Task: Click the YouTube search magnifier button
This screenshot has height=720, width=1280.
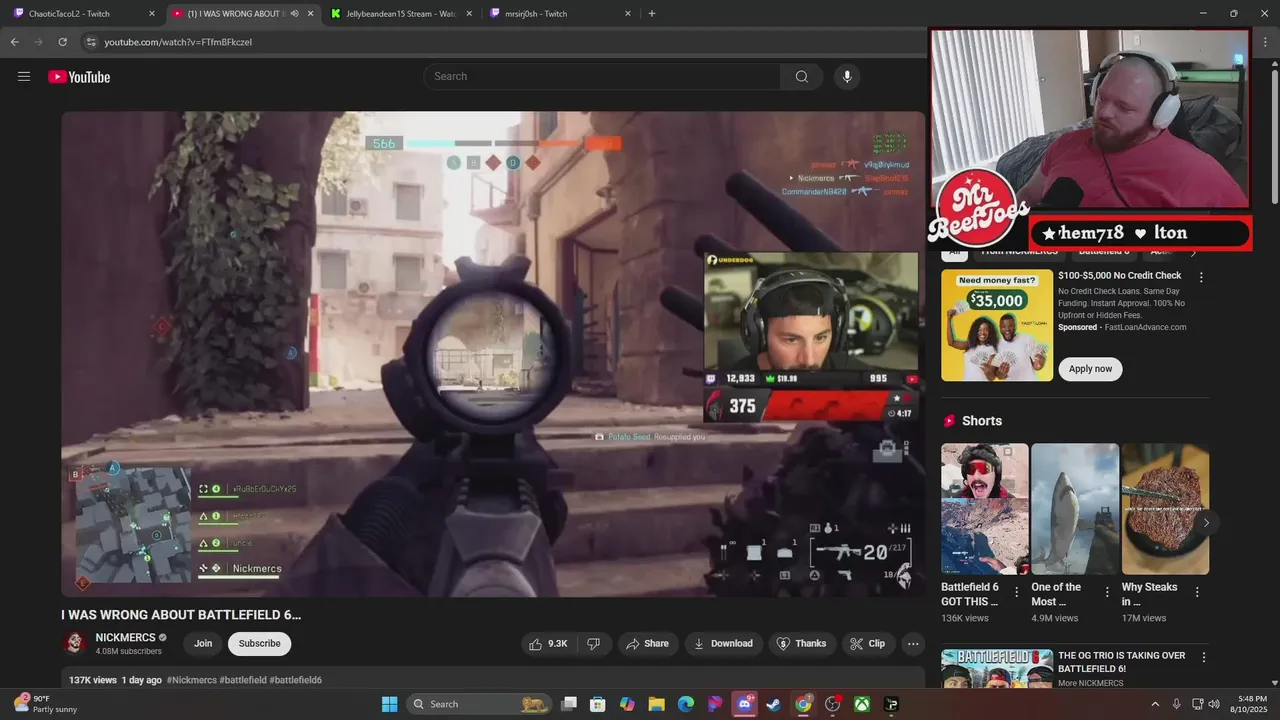Action: coord(802,77)
